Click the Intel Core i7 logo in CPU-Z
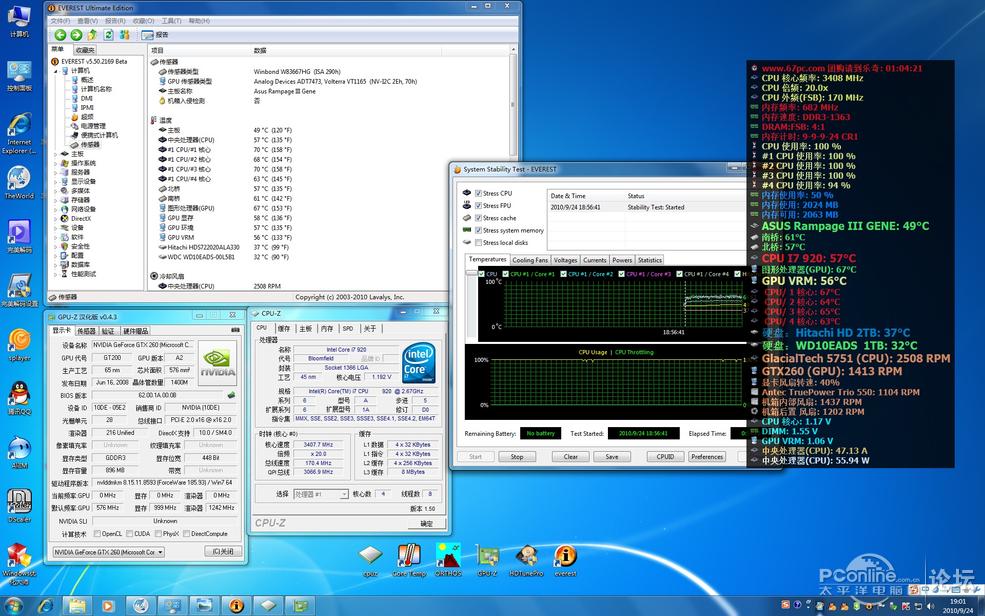 click(x=418, y=363)
